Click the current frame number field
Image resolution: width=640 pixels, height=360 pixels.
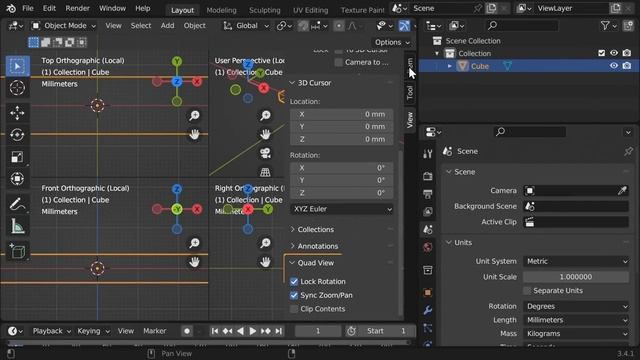318,331
